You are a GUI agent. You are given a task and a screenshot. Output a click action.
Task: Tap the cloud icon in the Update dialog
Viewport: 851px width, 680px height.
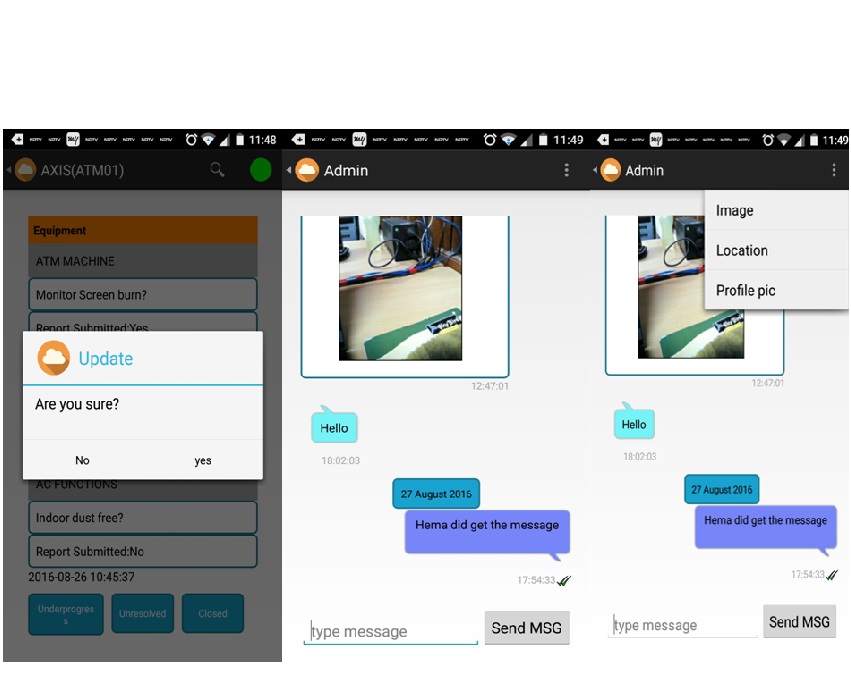click(53, 358)
